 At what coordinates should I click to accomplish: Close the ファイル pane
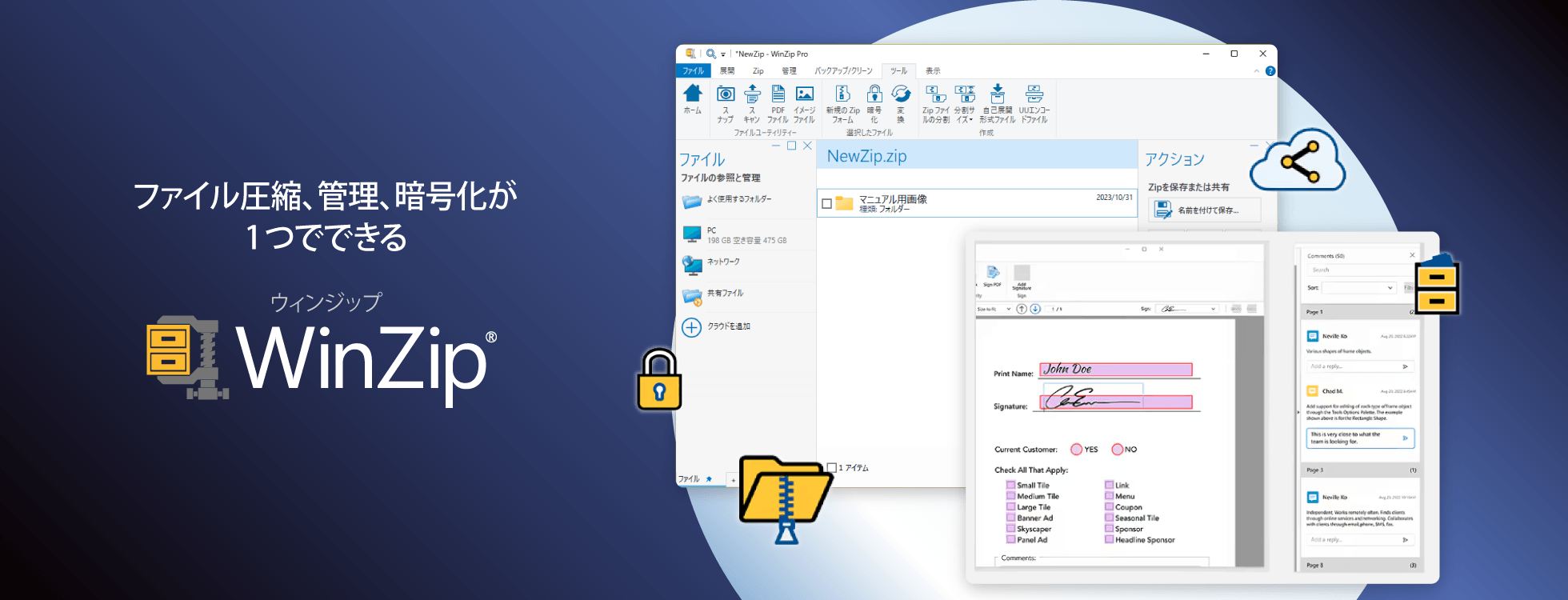[808, 146]
